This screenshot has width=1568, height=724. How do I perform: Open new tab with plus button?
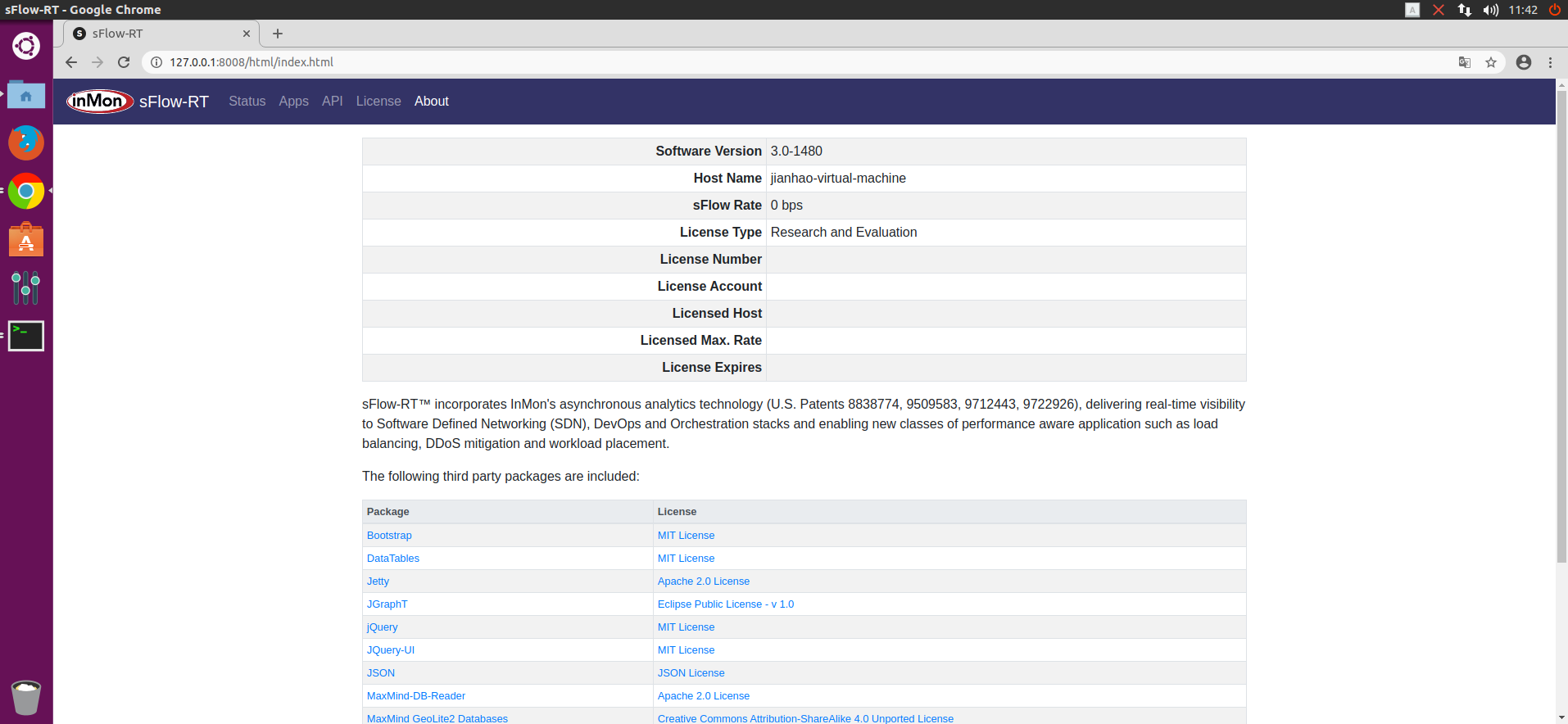[x=278, y=34]
